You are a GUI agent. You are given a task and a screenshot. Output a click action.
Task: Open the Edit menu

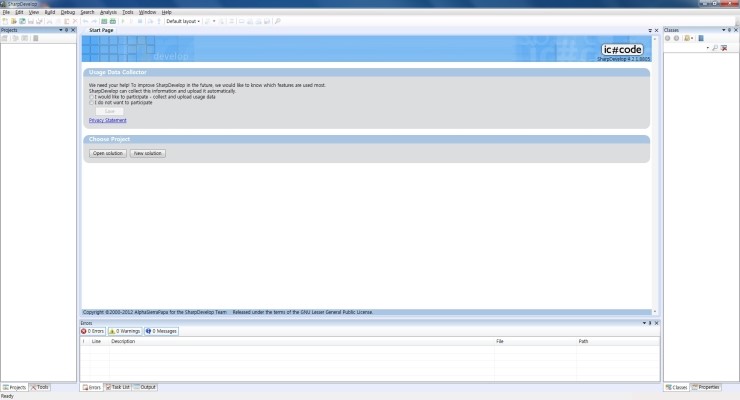pos(19,12)
